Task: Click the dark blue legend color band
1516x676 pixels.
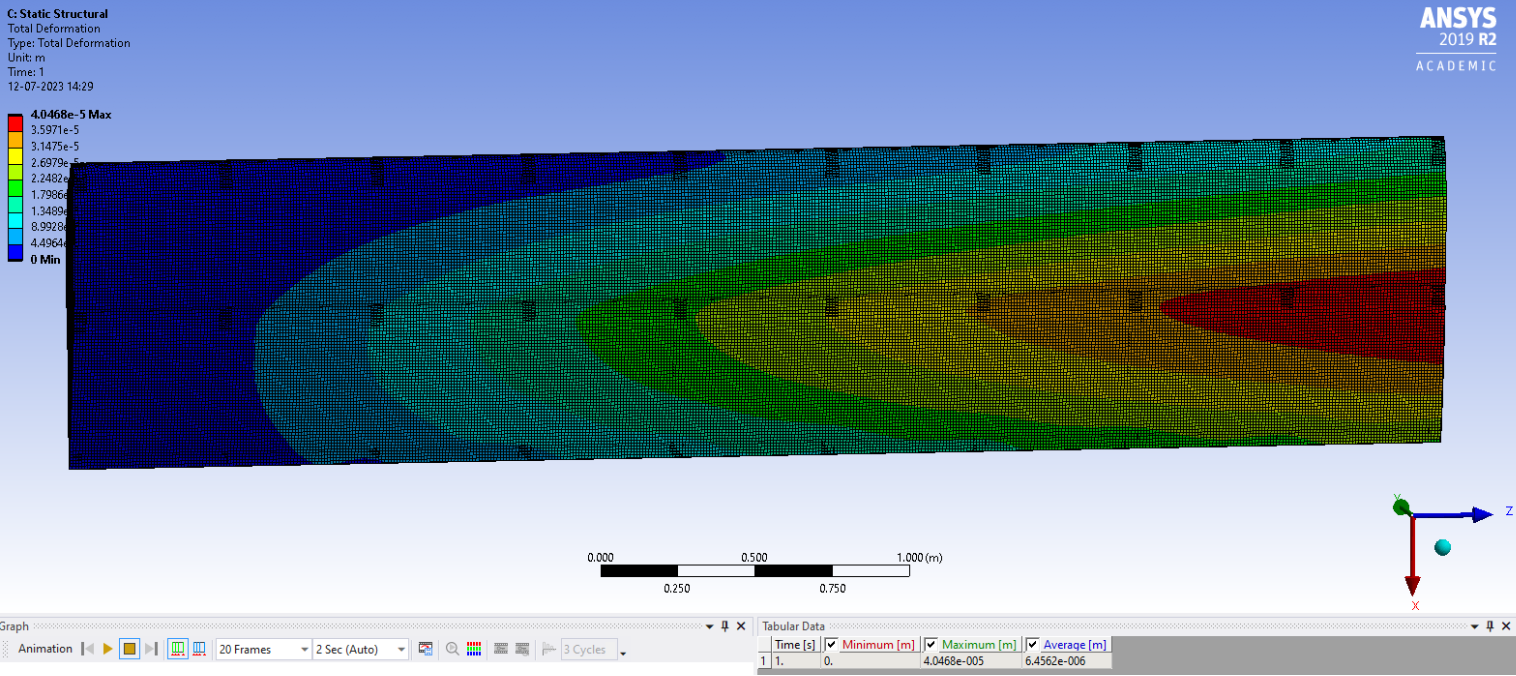Action: pyautogui.click(x=15, y=252)
